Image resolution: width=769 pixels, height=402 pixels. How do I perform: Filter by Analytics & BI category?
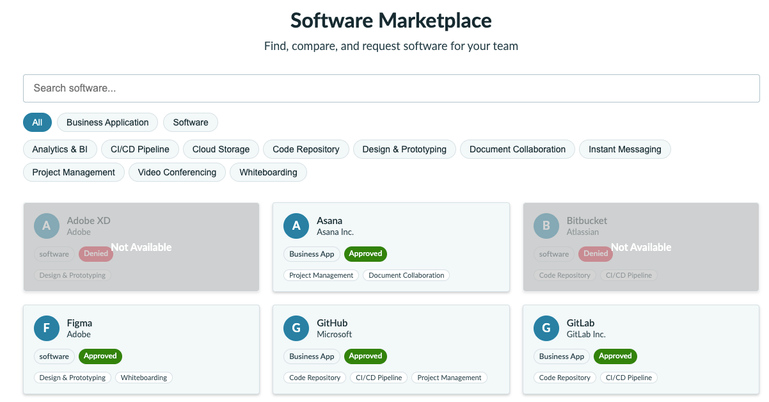tap(60, 150)
